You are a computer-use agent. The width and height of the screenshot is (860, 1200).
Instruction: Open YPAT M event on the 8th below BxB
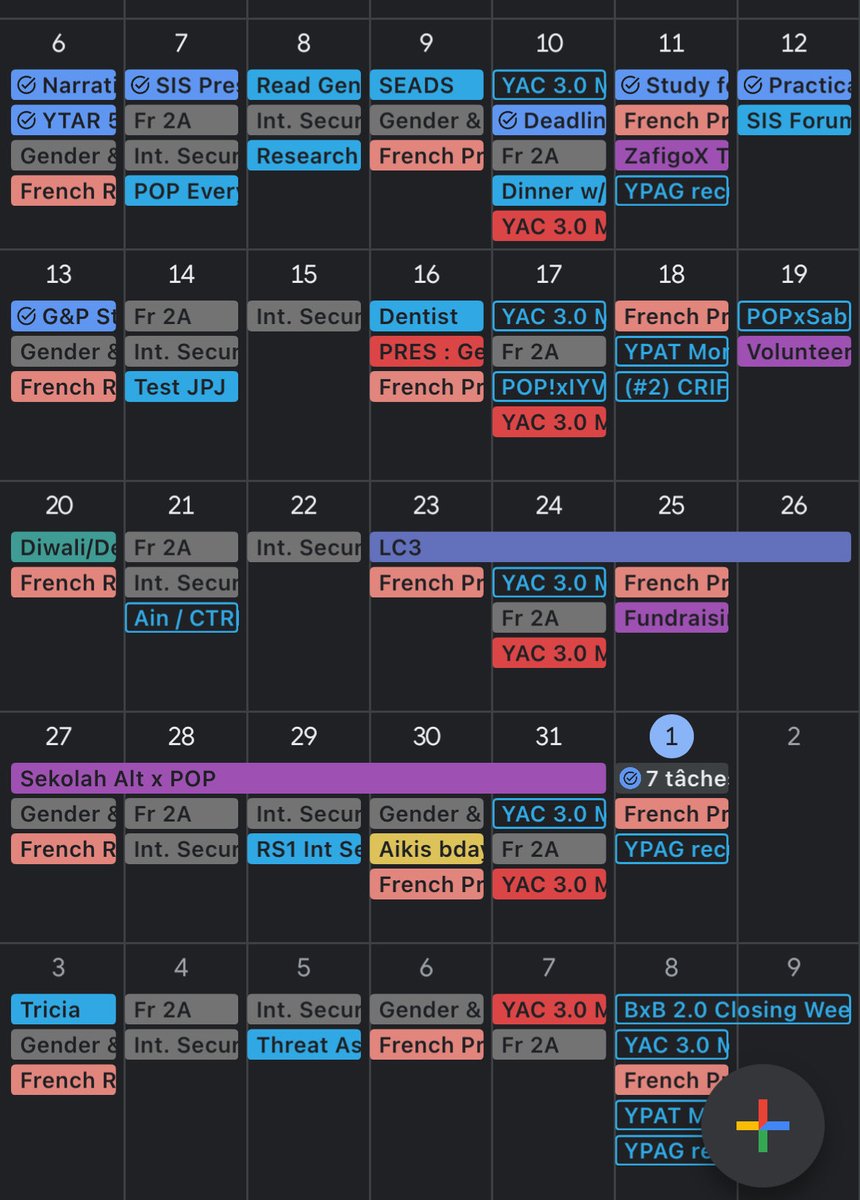coord(661,1114)
